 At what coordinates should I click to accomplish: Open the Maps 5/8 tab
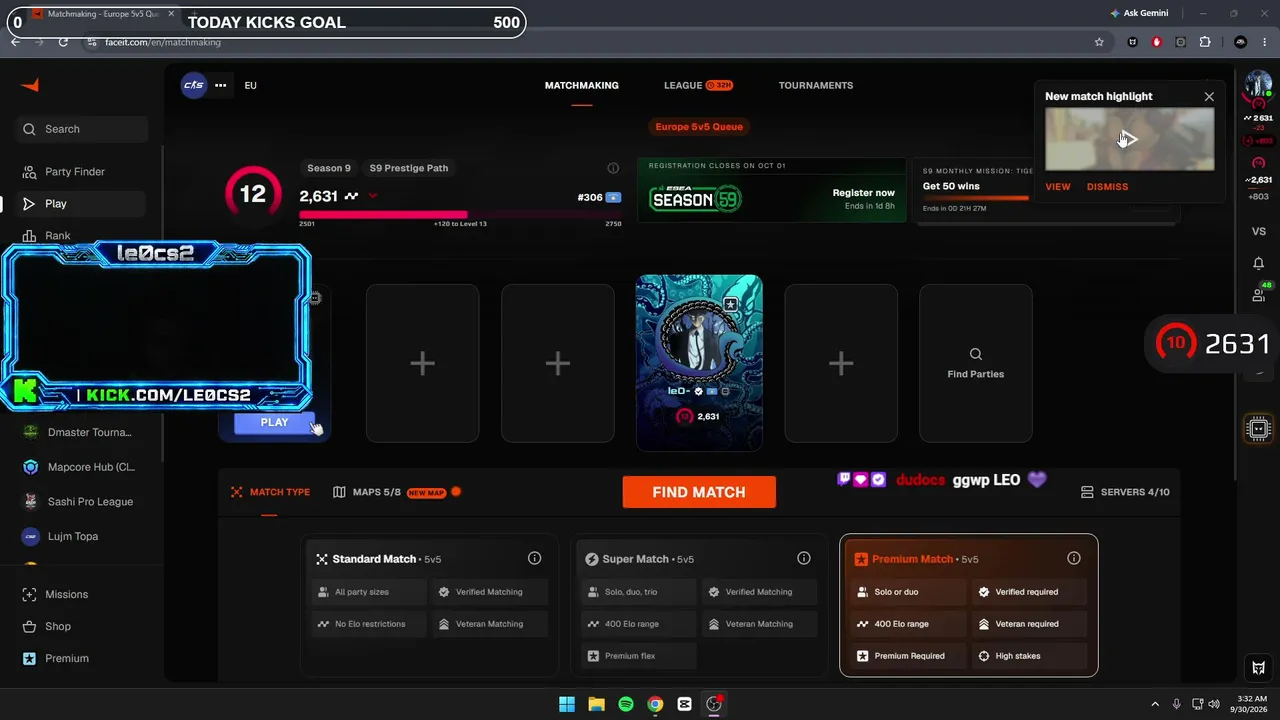pyautogui.click(x=396, y=492)
